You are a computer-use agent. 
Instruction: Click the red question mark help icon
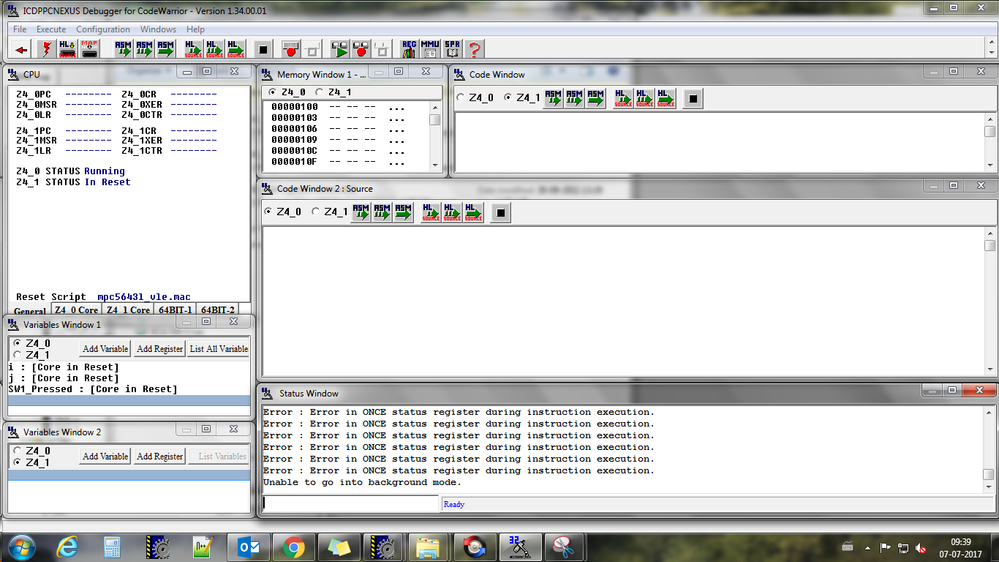point(473,49)
